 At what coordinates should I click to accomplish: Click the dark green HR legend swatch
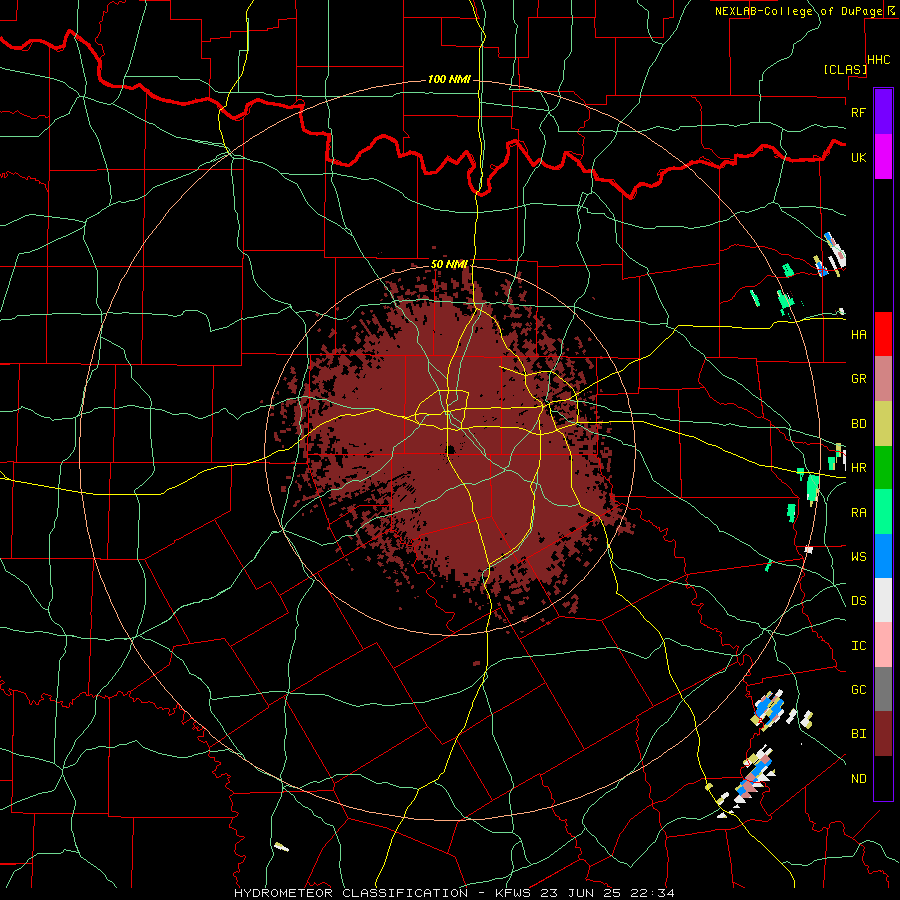(x=883, y=468)
